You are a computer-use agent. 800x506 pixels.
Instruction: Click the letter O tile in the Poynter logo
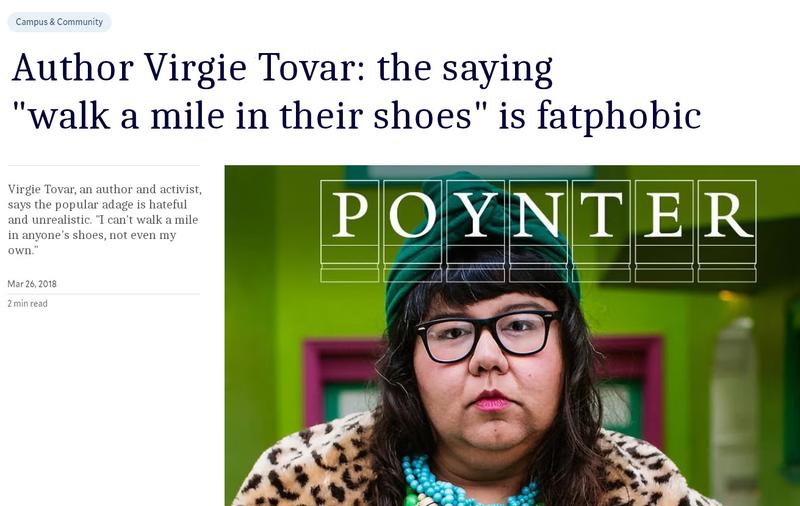pos(413,231)
